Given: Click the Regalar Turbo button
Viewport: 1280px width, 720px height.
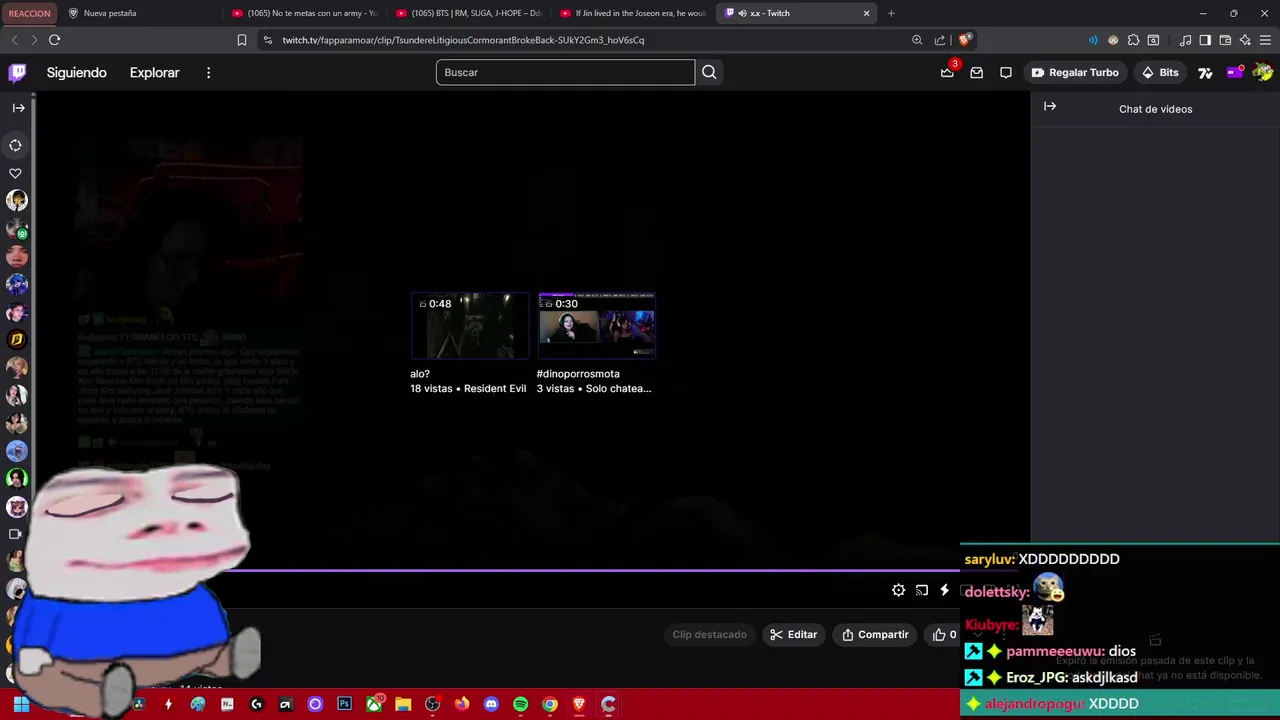Looking at the screenshot, I should [x=1075, y=72].
